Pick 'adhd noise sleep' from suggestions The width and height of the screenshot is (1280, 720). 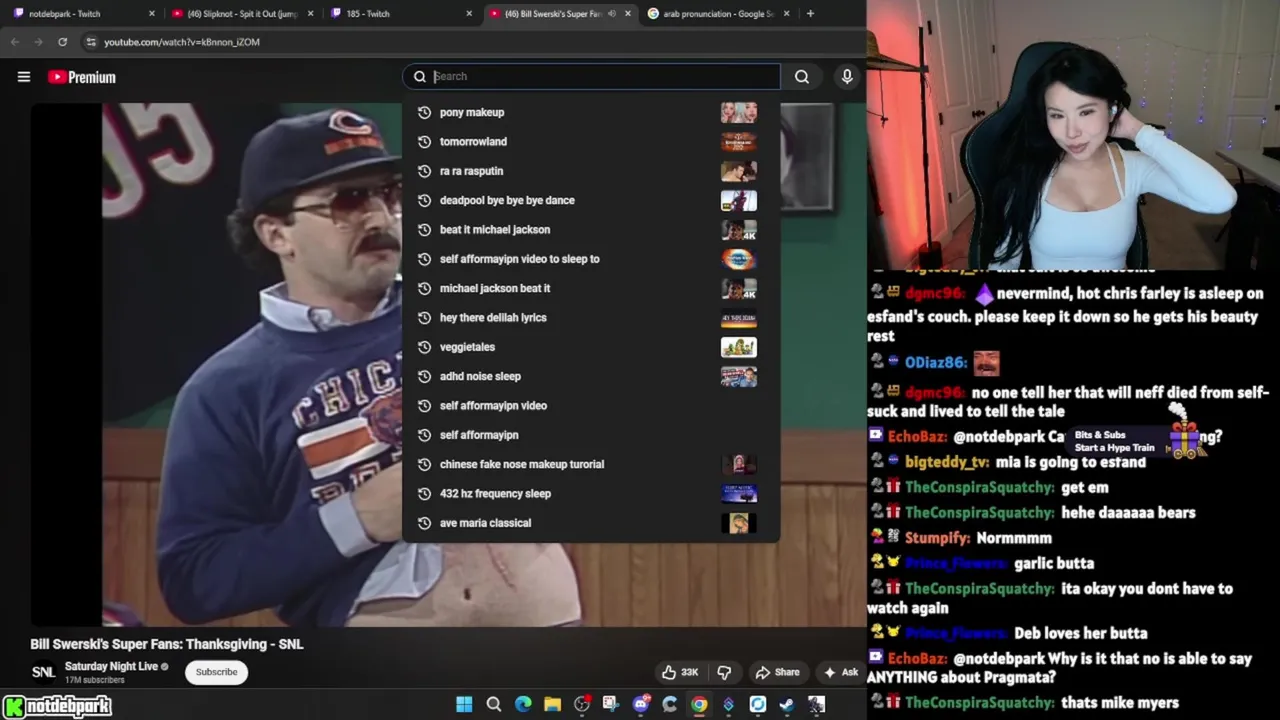590,376
